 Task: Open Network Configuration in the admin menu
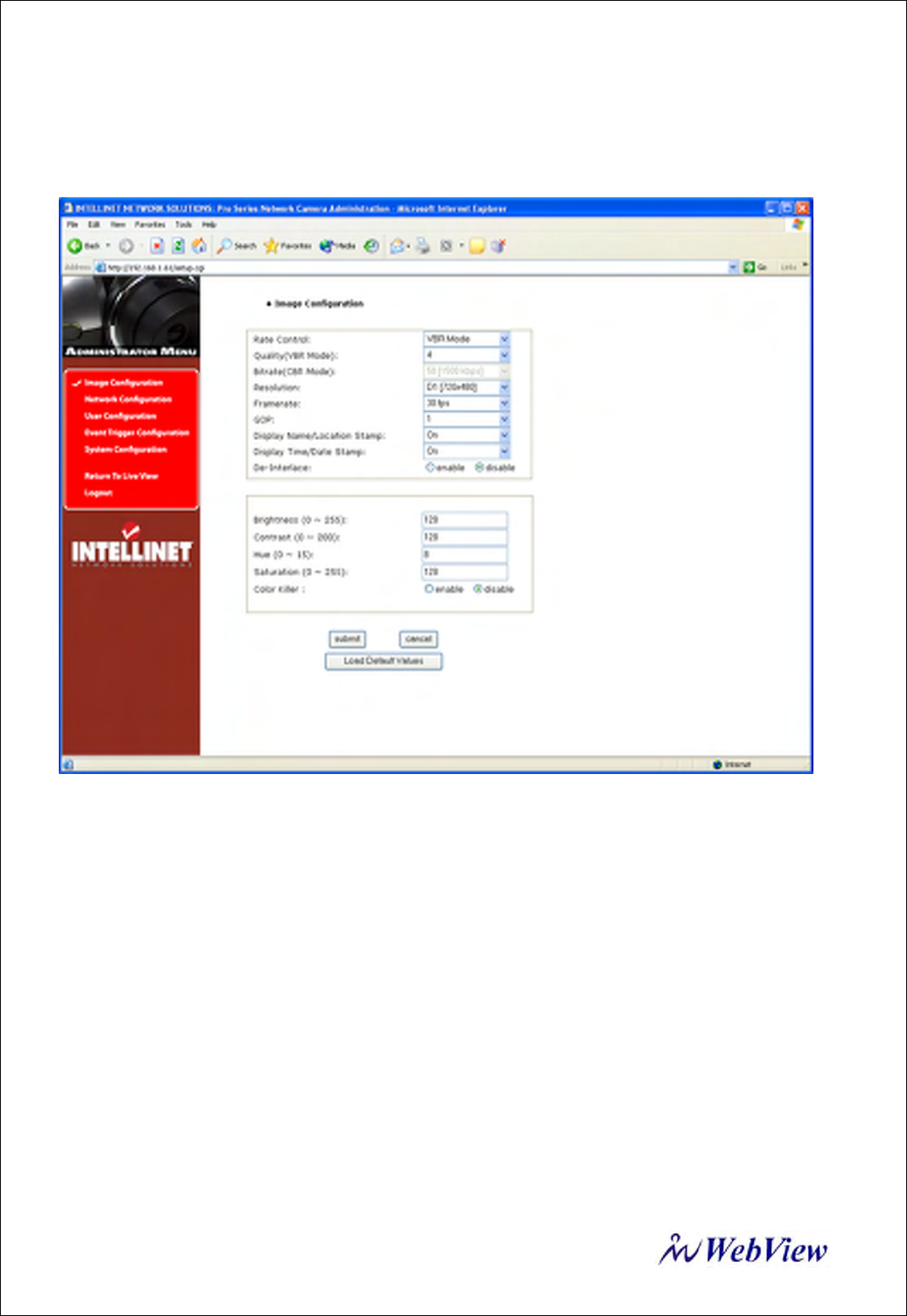[x=128, y=399]
